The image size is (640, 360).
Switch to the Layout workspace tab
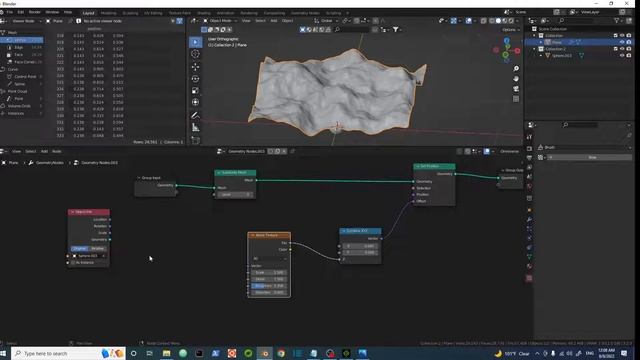pos(88,13)
